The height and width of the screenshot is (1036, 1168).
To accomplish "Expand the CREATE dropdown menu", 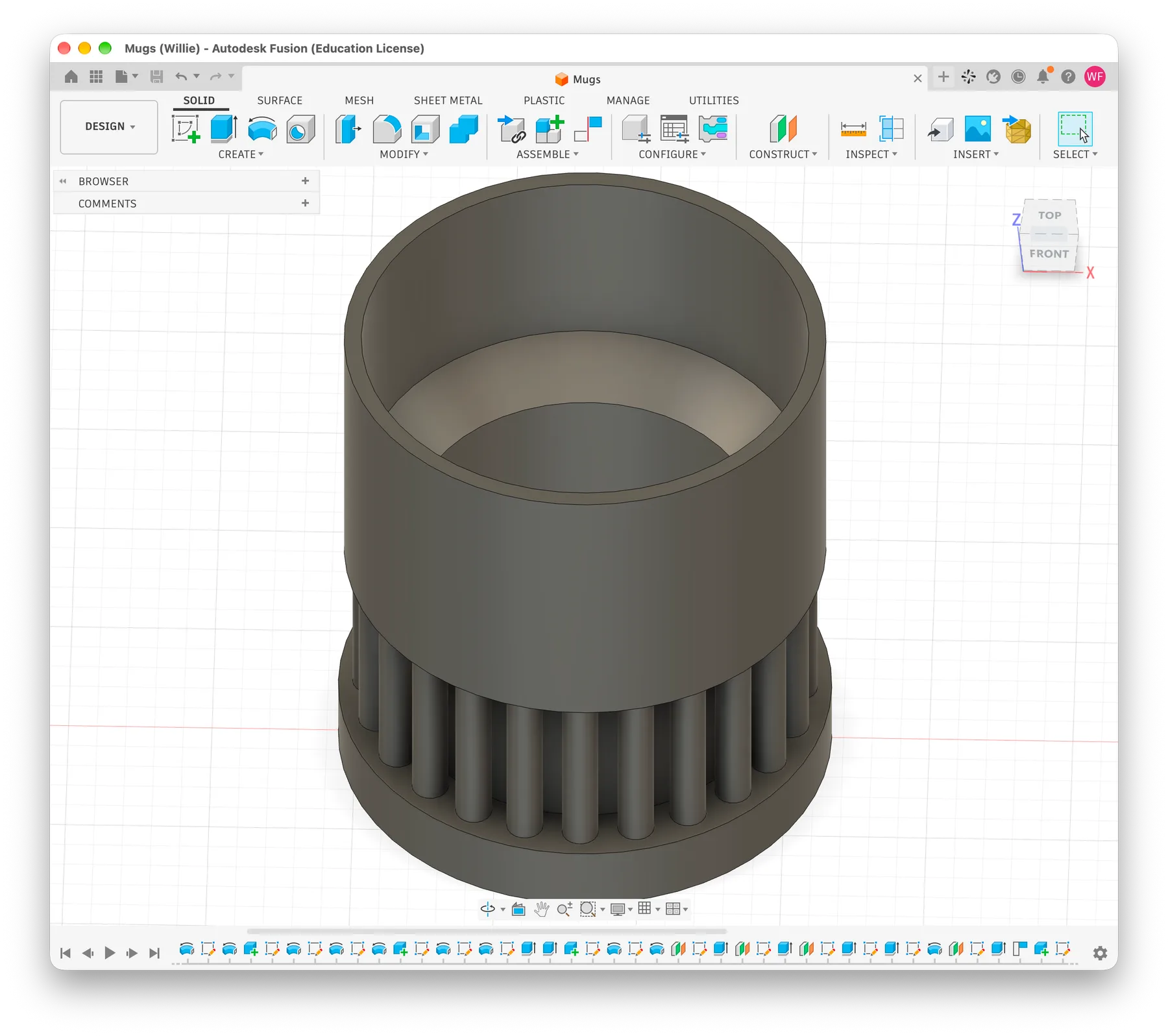I will pos(241,154).
